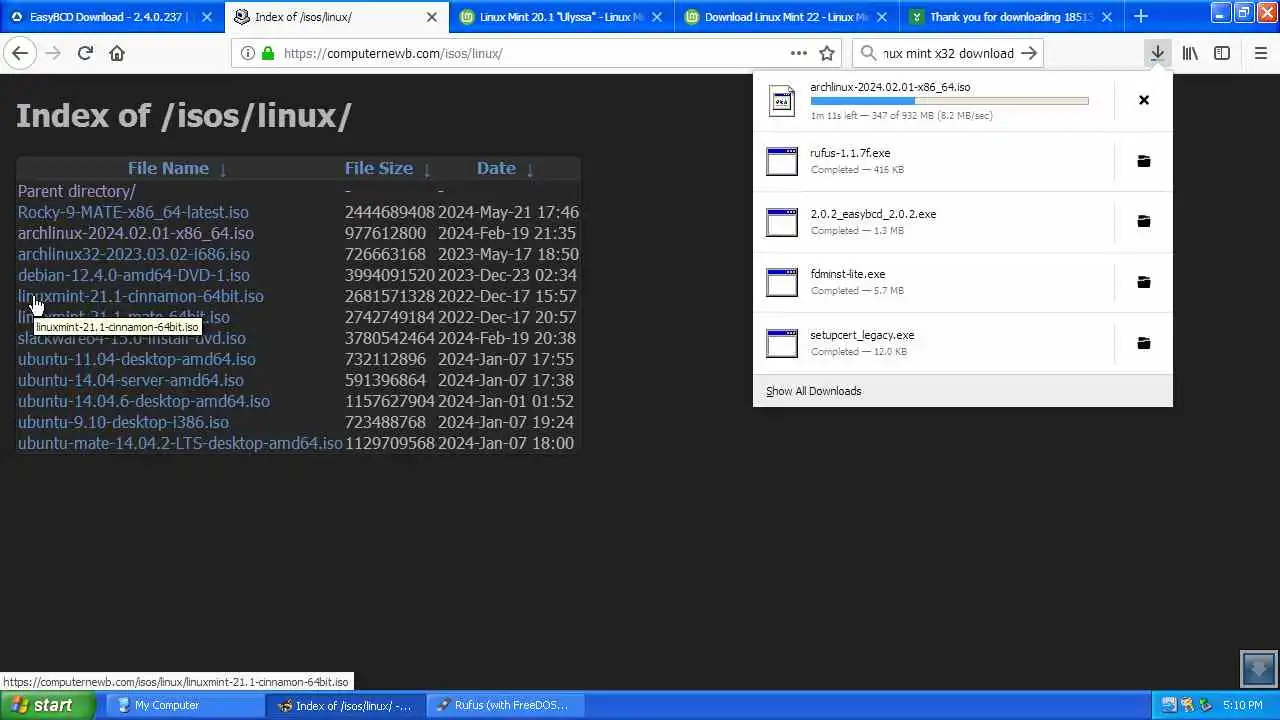
Task: Open the setupcert_legacy.exe download entry
Action: pyautogui.click(x=935, y=343)
